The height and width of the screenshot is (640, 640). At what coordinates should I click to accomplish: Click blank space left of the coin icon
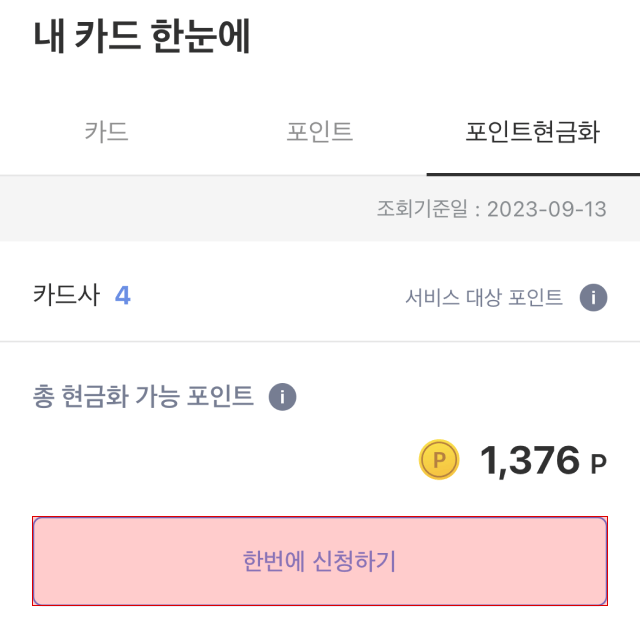pos(200,460)
